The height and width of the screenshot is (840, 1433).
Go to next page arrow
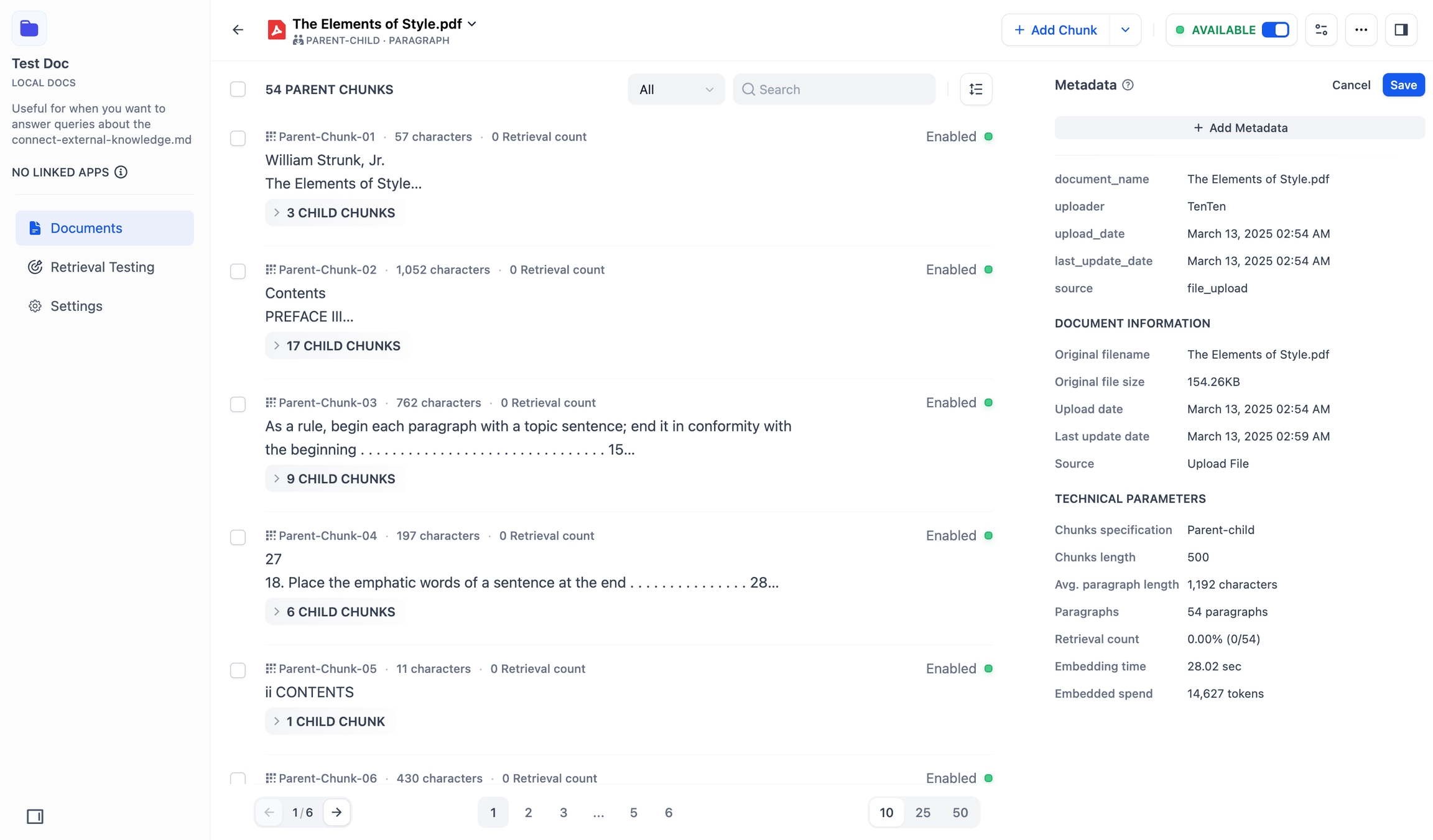336,812
